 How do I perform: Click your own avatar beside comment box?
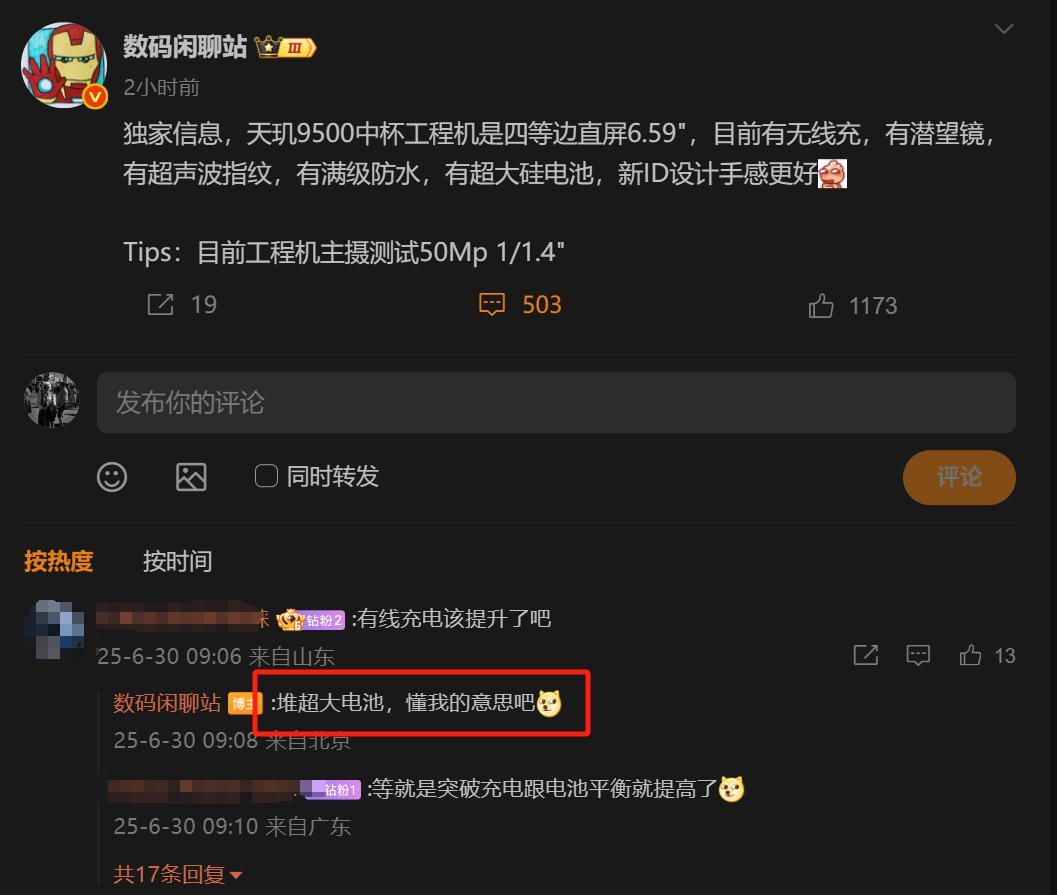coord(52,400)
